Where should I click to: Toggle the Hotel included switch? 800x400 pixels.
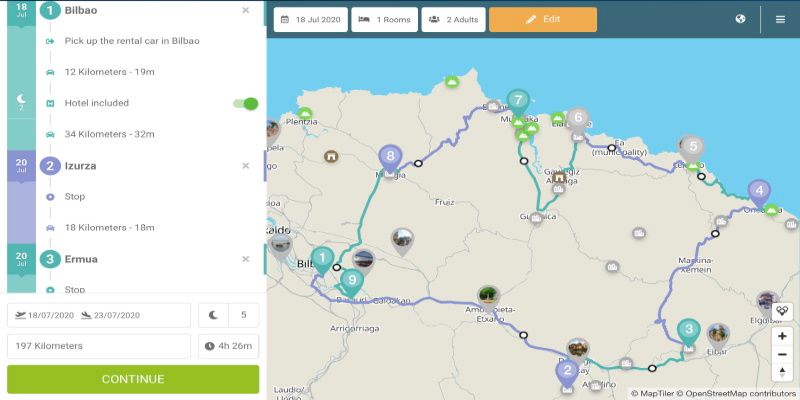point(246,104)
